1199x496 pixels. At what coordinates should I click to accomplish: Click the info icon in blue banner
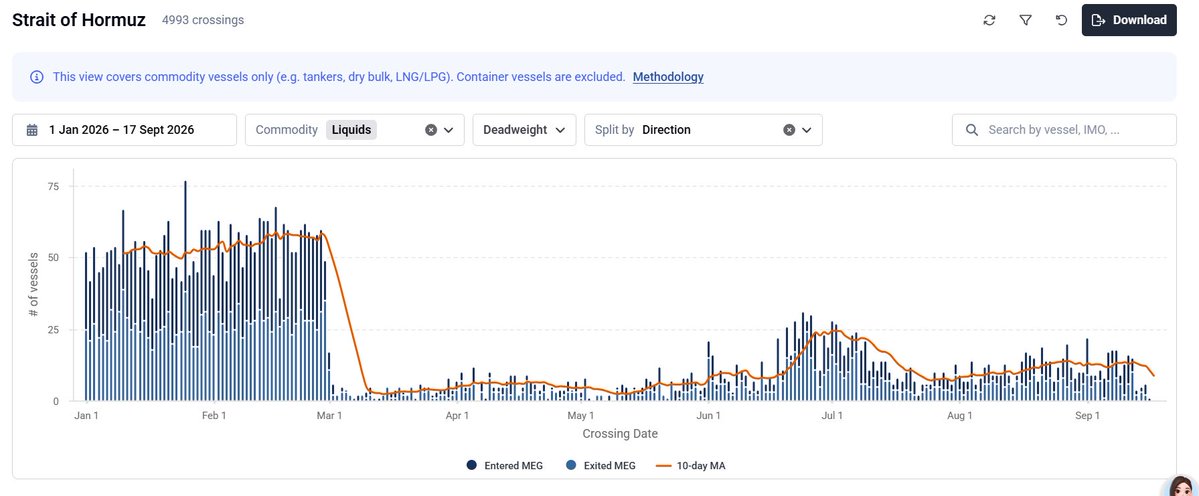[37, 77]
